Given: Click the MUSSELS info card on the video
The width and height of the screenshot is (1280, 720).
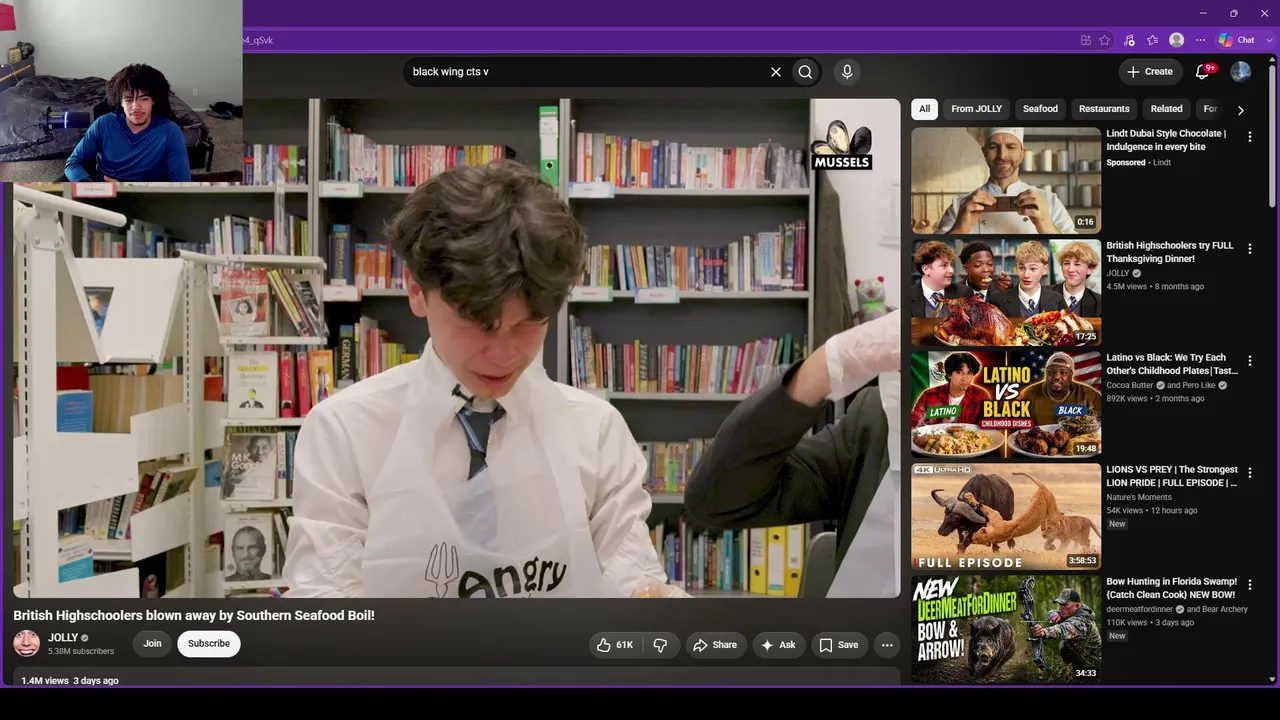Looking at the screenshot, I should coord(841,146).
